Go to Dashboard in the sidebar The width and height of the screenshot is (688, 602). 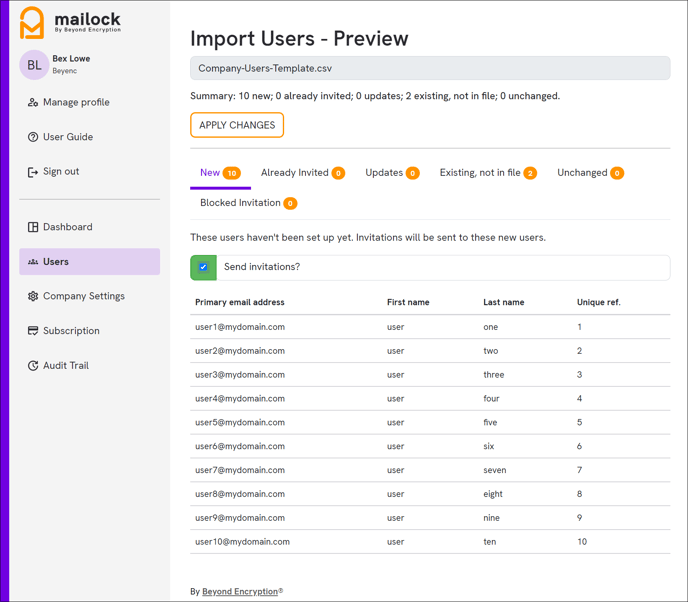click(x=90, y=227)
